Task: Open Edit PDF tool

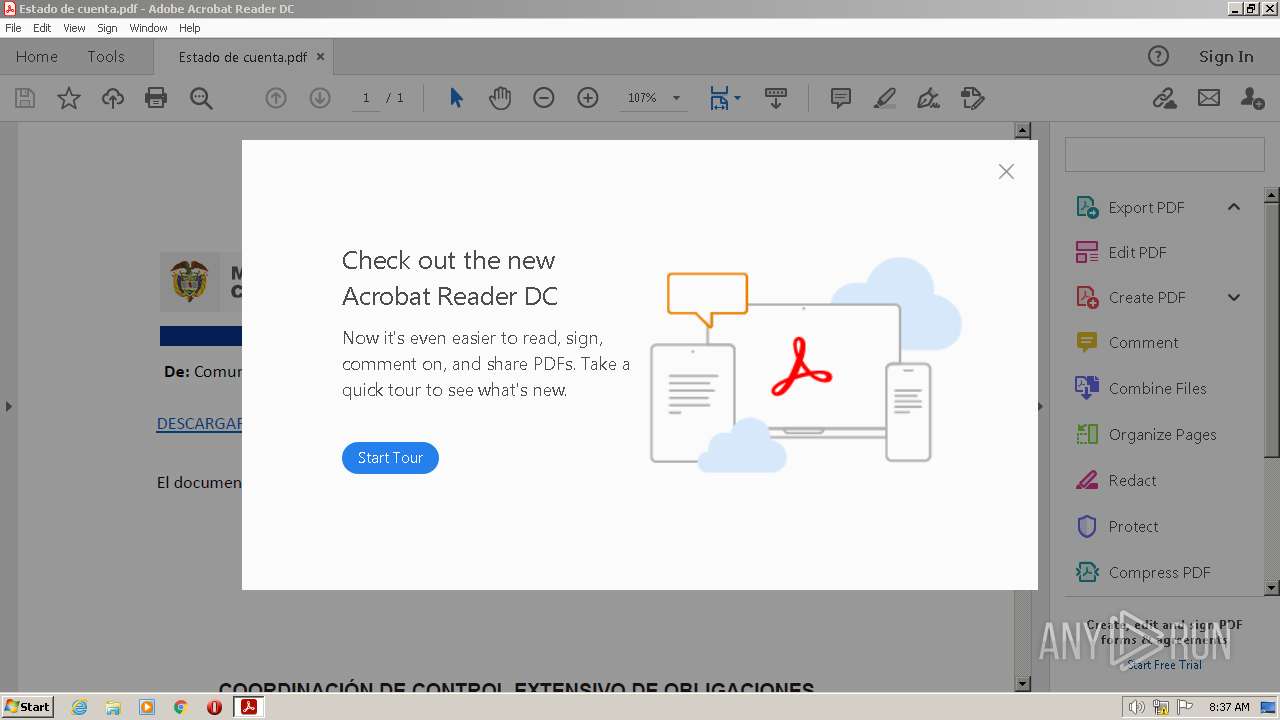Action: pos(1136,252)
